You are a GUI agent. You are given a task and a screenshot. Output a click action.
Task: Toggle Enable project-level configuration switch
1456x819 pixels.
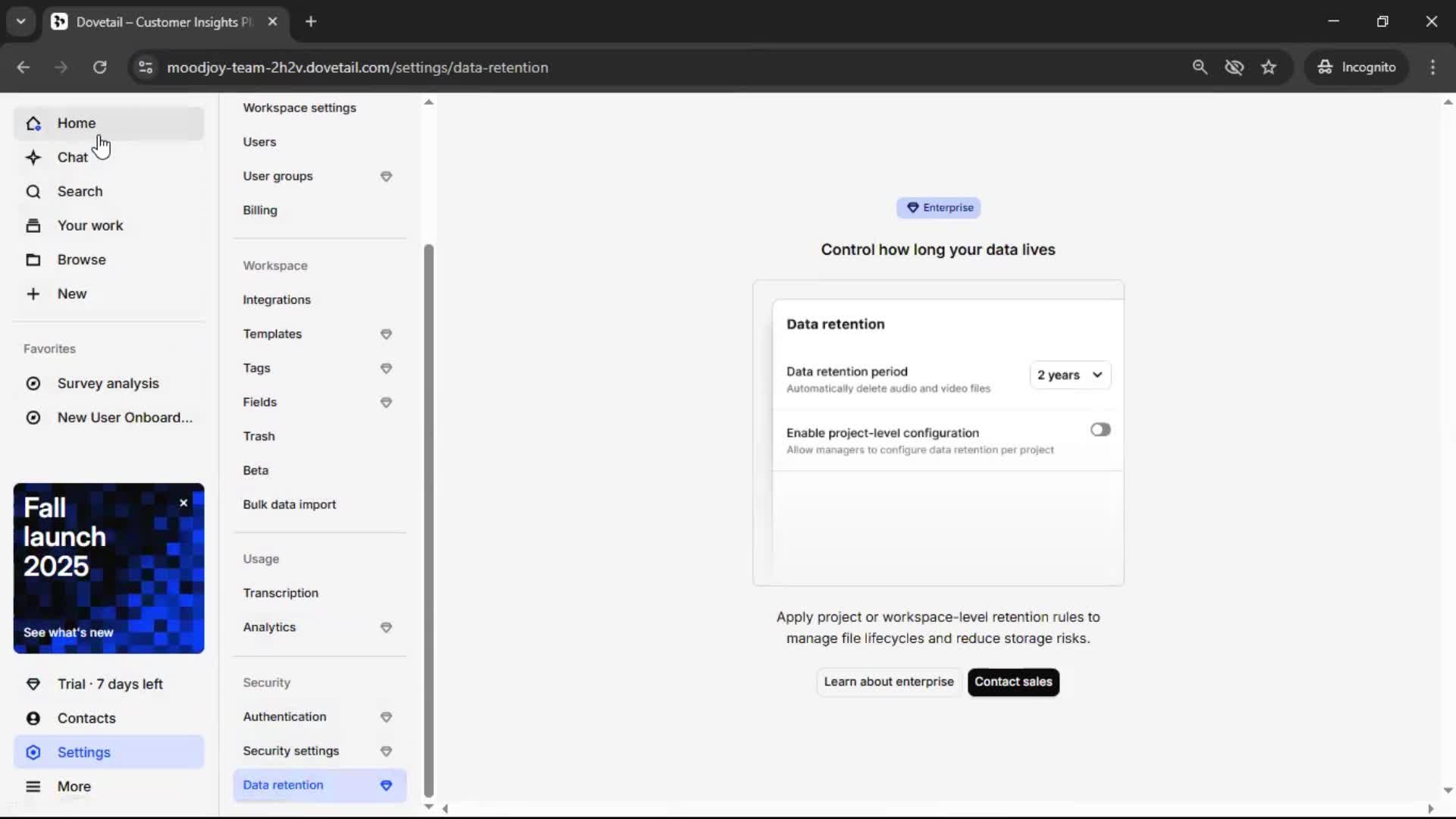(x=1100, y=430)
